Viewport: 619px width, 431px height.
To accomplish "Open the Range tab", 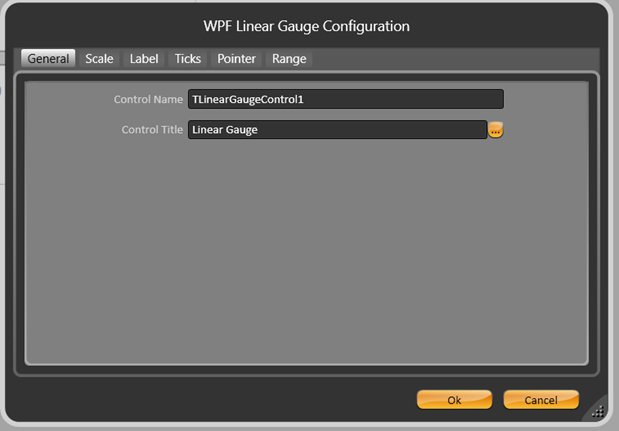I will tap(289, 59).
